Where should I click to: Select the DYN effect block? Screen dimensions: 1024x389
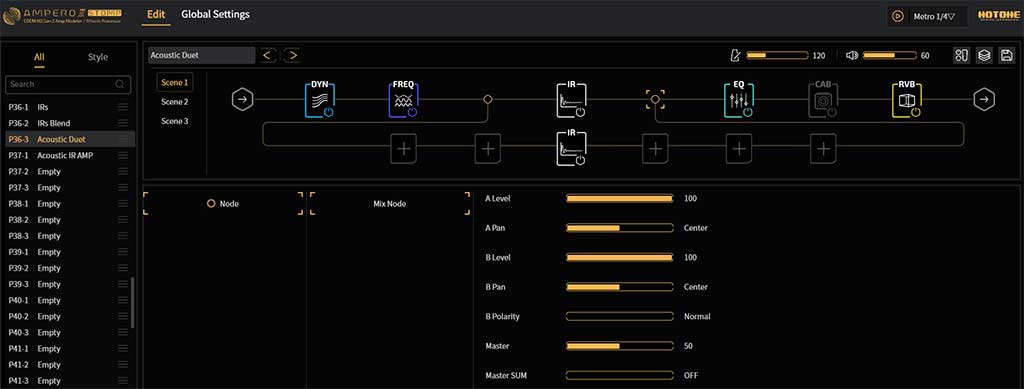[320, 100]
